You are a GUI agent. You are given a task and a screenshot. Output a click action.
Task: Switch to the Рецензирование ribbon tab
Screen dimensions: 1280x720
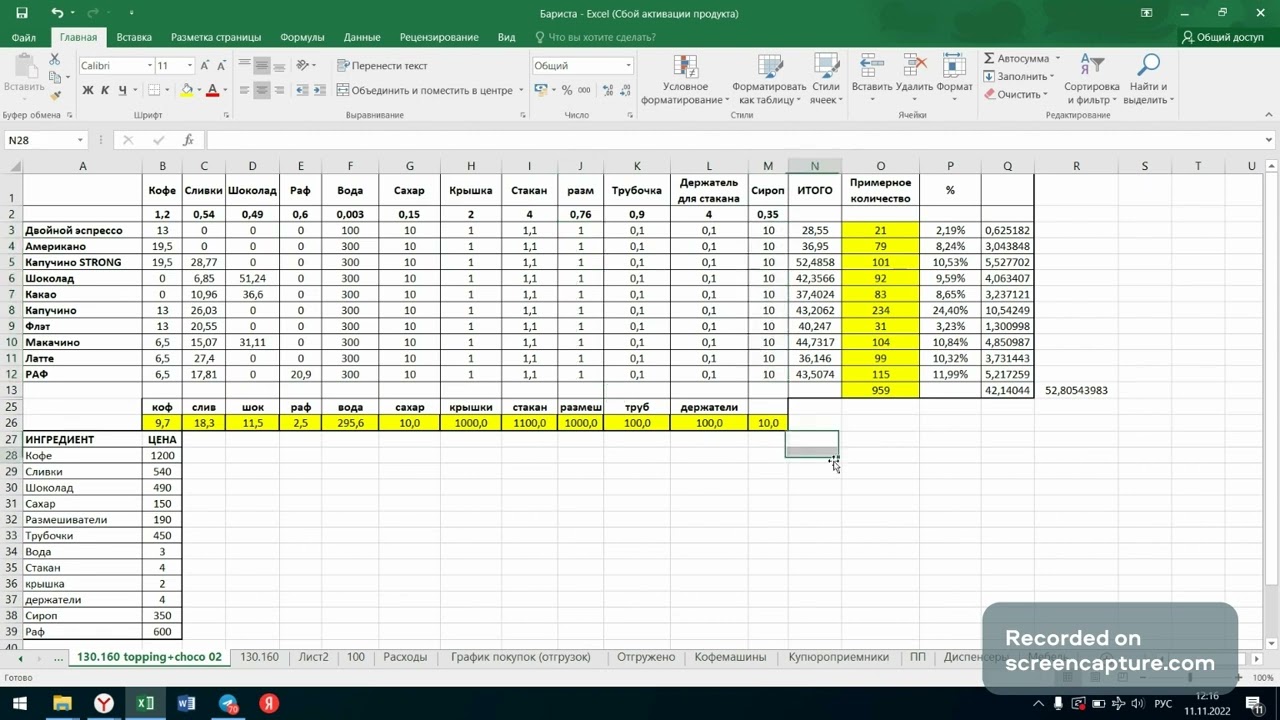[439, 37]
